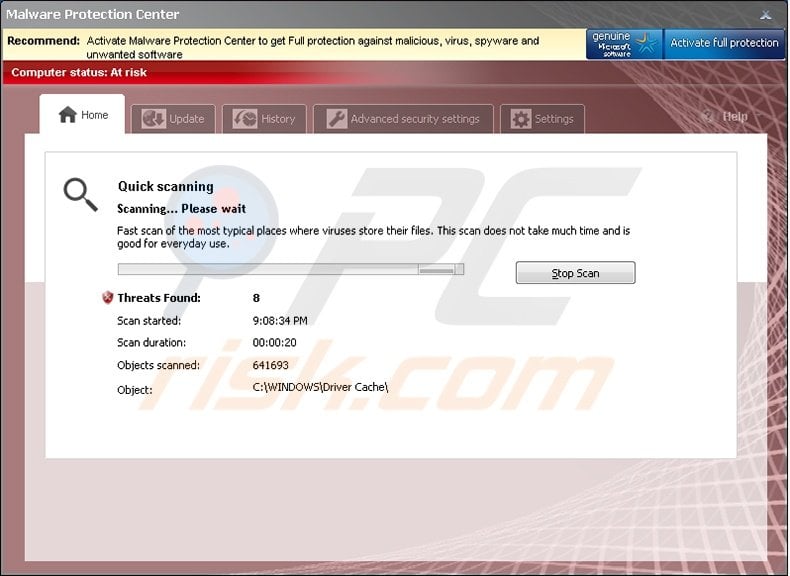Click the quick scan progress bar

click(291, 270)
